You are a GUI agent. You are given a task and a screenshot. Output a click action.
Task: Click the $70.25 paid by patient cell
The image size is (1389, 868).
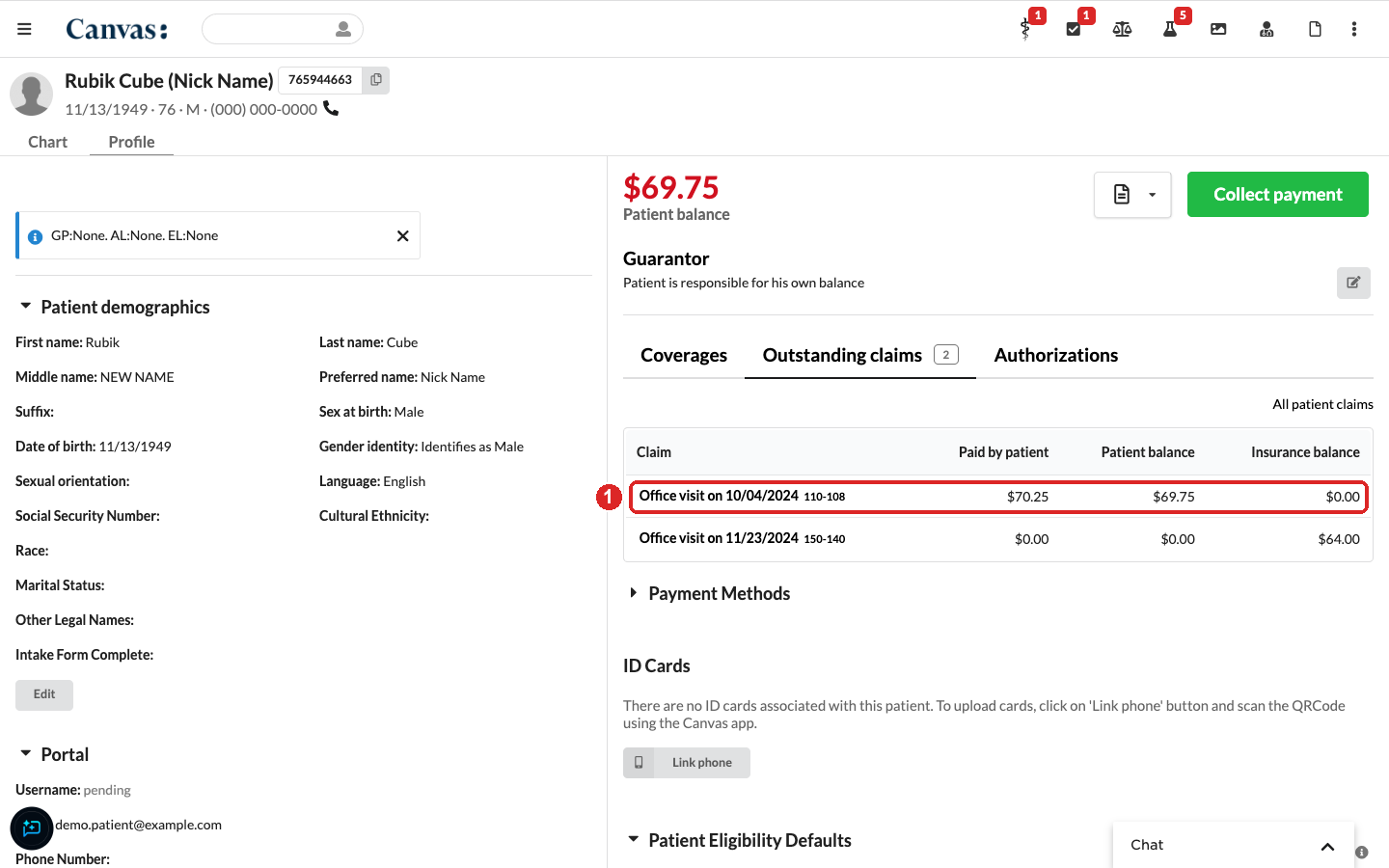1027,497
